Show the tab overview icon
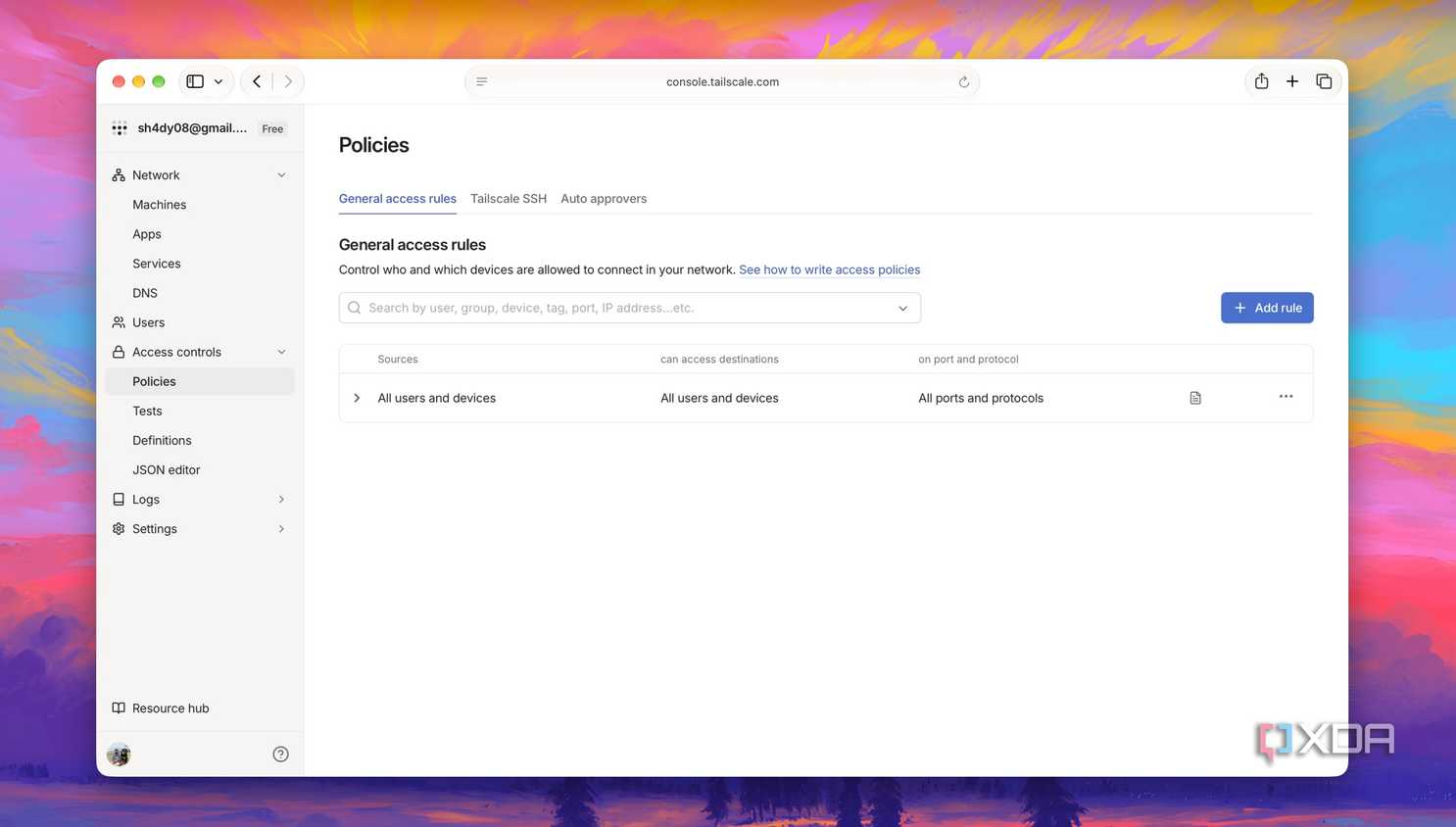 1324,81
